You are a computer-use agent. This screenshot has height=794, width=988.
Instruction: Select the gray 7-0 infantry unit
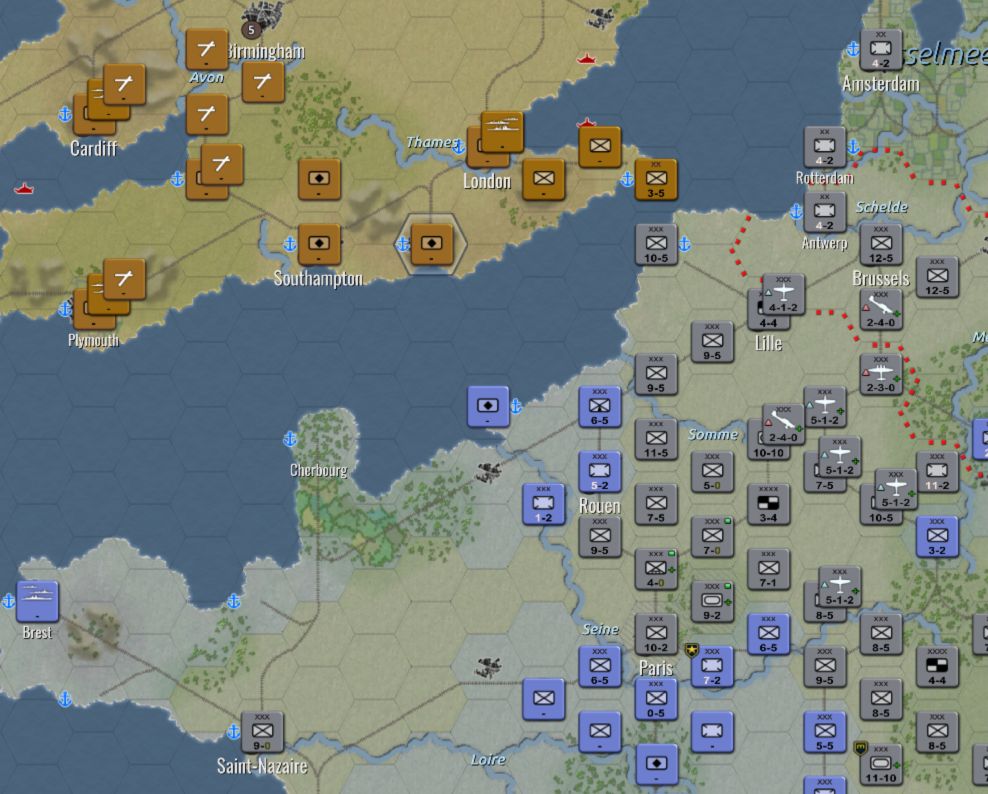click(x=712, y=538)
